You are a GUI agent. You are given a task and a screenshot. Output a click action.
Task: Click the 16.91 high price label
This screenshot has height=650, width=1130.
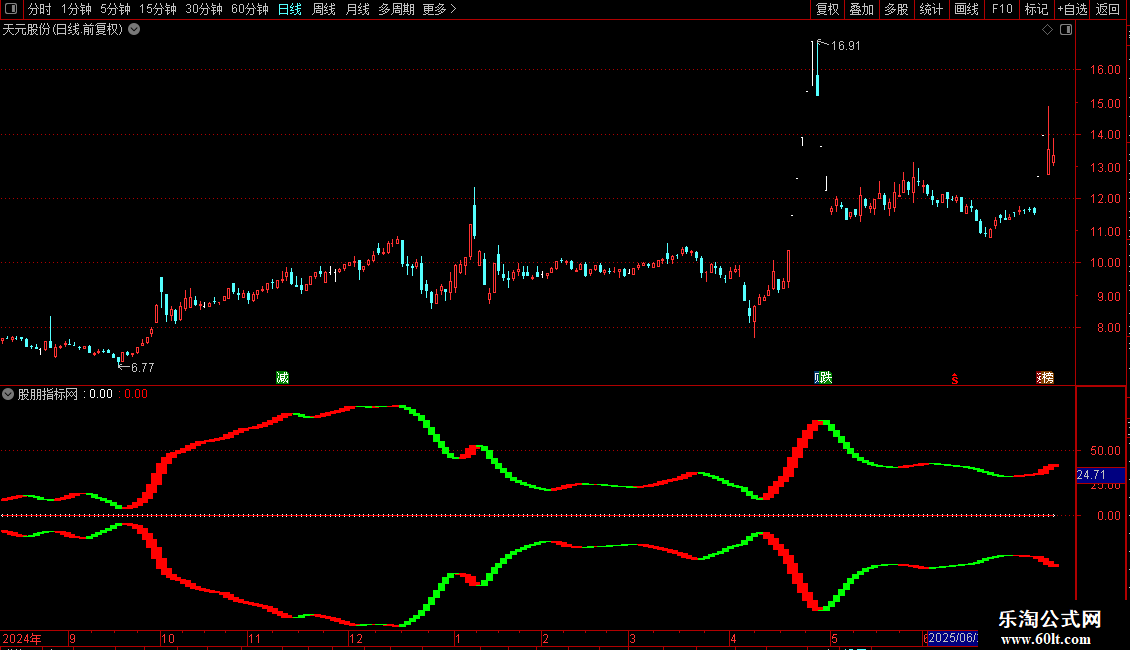[x=845, y=45]
